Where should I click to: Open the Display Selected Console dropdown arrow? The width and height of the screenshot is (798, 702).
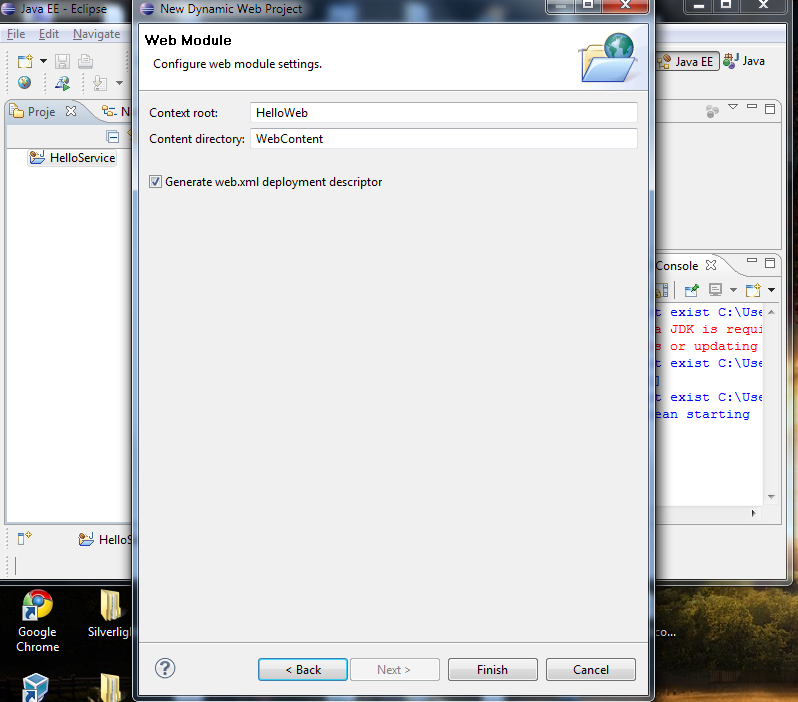tap(733, 290)
